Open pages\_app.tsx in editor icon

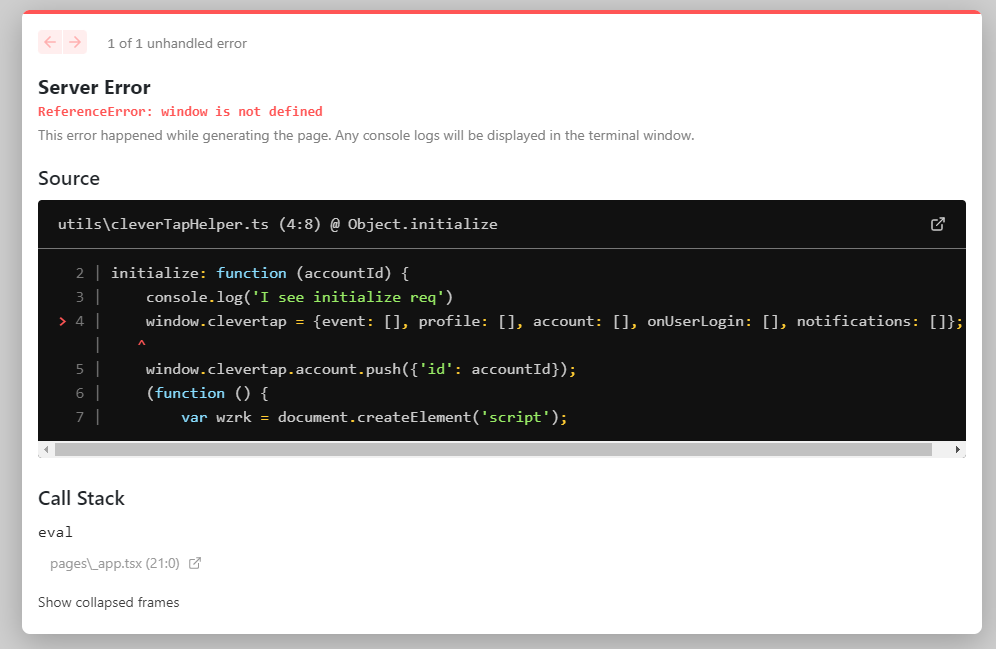pos(195,563)
